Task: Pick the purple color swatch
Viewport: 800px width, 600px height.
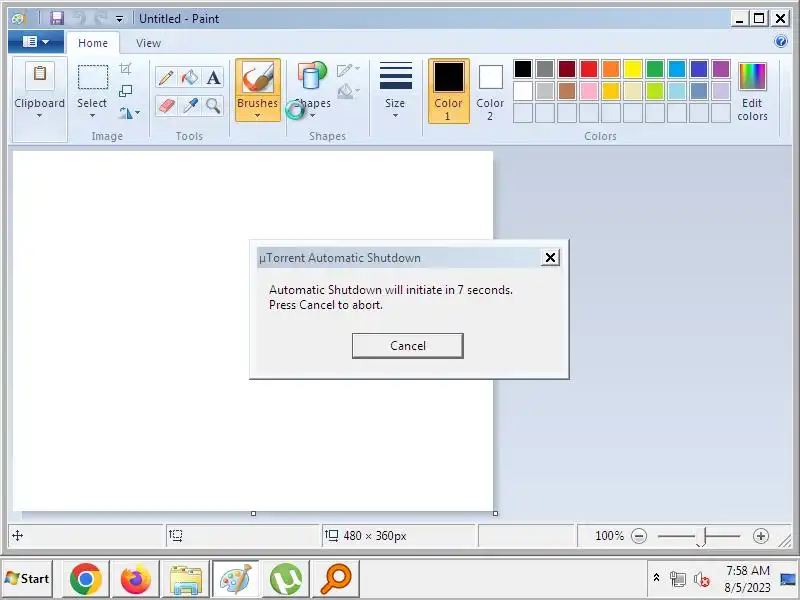Action: (x=720, y=69)
